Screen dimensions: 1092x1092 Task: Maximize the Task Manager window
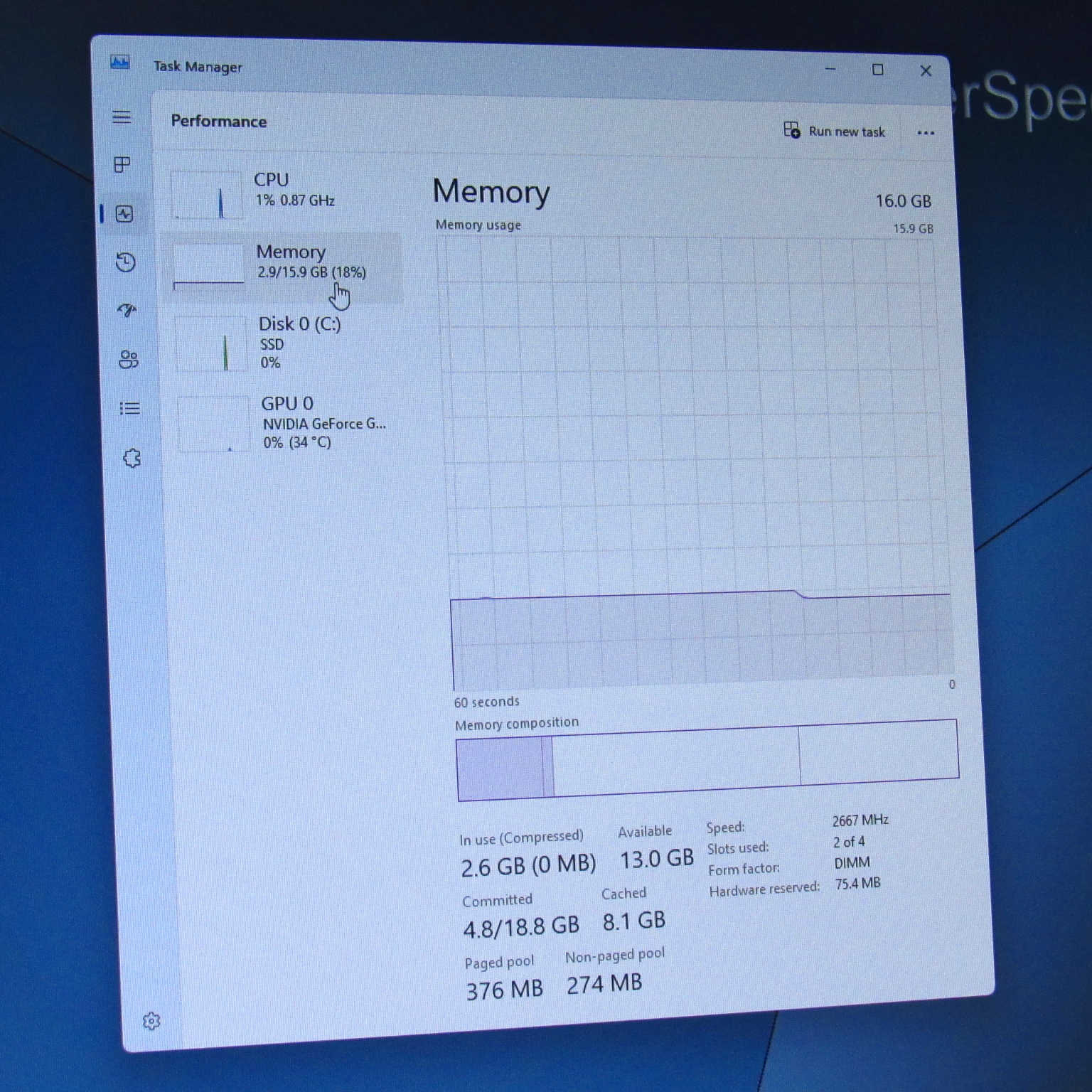tap(877, 70)
